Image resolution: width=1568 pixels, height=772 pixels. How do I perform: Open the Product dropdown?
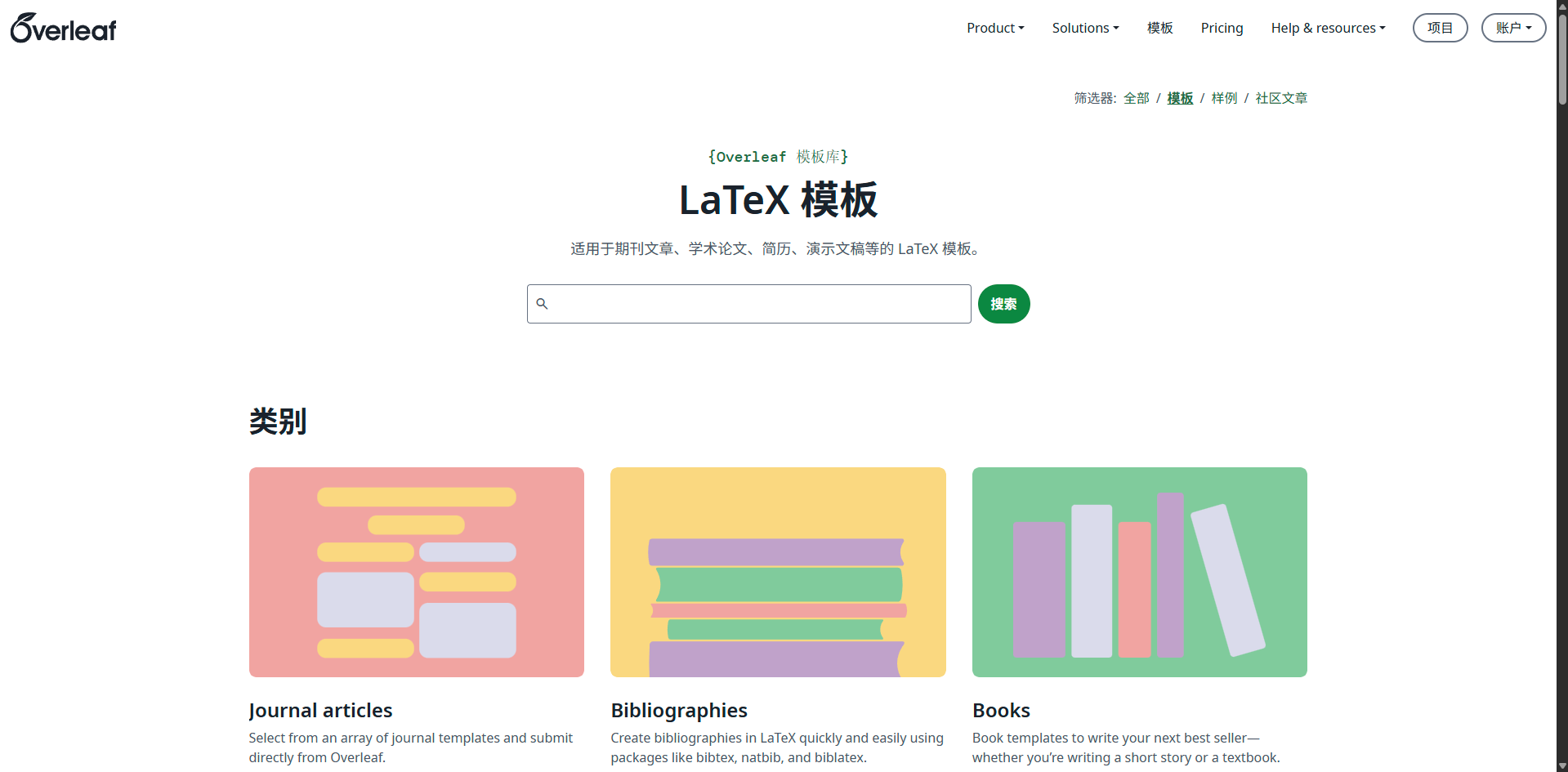[x=994, y=27]
